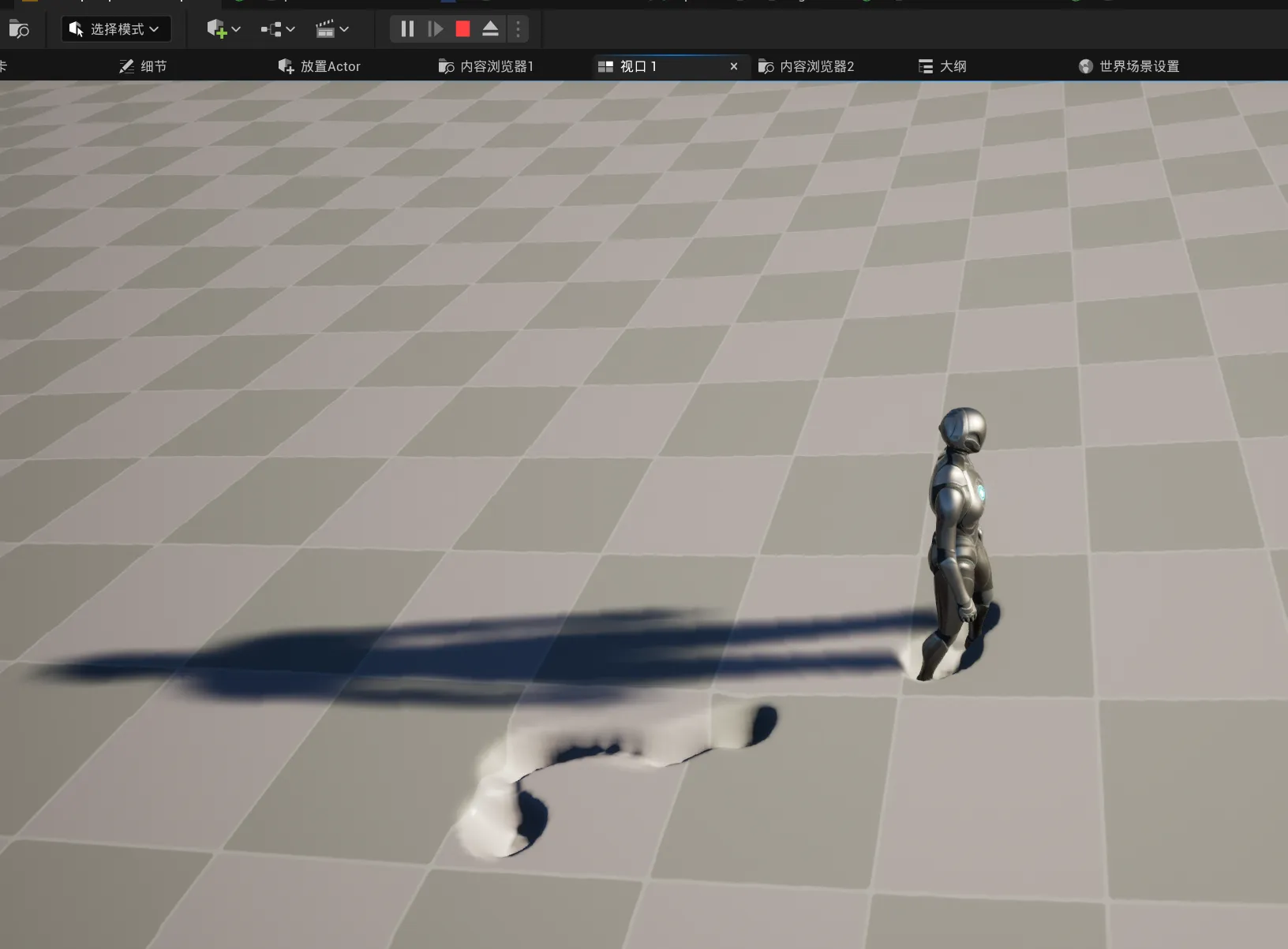Switch to the 内容浏览器2 tab

[x=807, y=66]
